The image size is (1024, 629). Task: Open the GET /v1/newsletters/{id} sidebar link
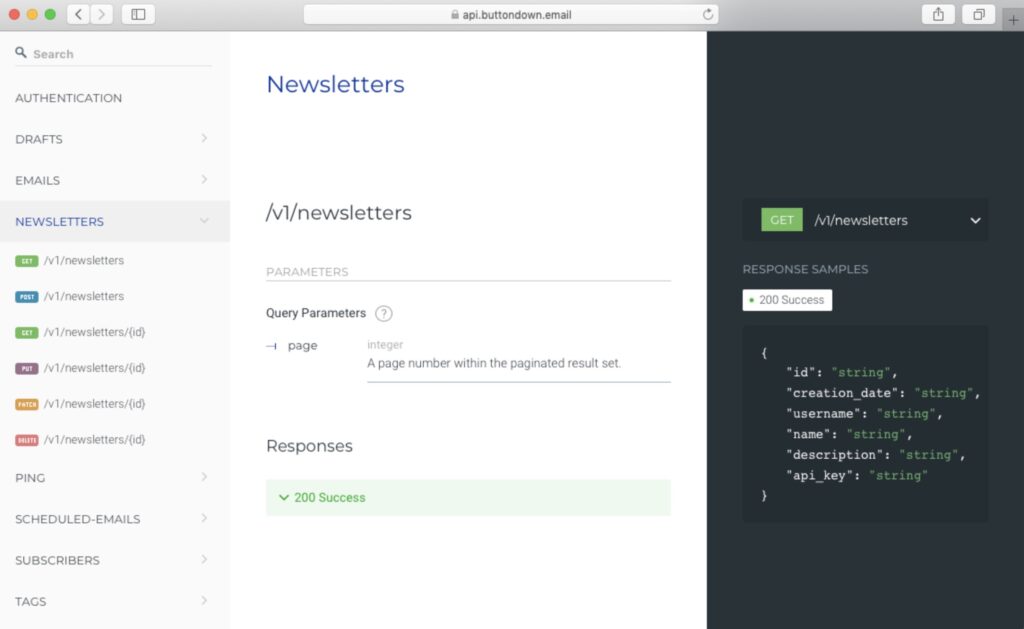[x=25, y=332]
